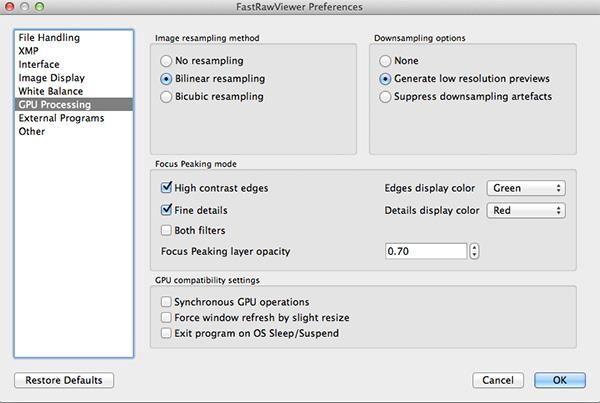Image resolution: width=600 pixels, height=403 pixels.
Task: Cancel the preferences dialog
Action: click(x=498, y=380)
